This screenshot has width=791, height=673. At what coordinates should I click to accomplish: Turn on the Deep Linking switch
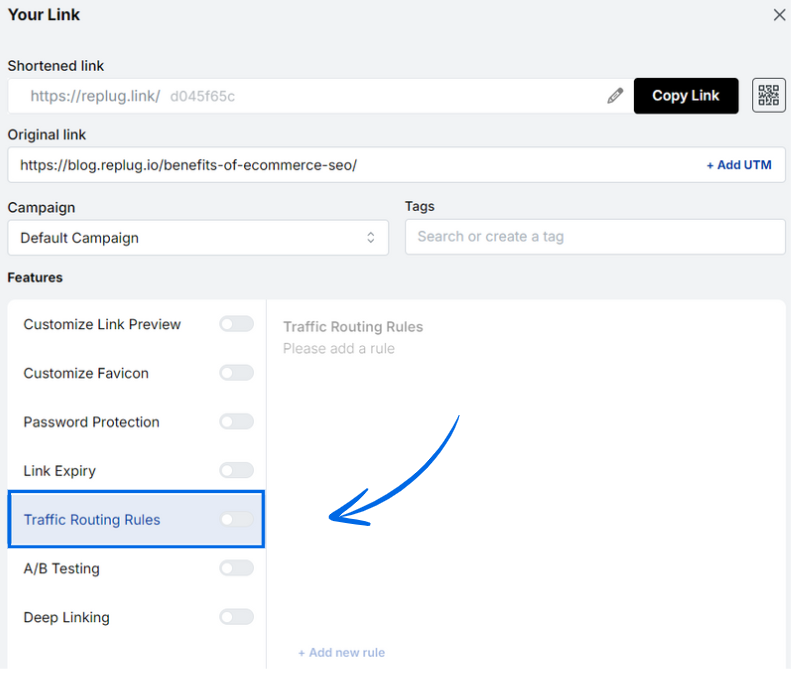(236, 617)
